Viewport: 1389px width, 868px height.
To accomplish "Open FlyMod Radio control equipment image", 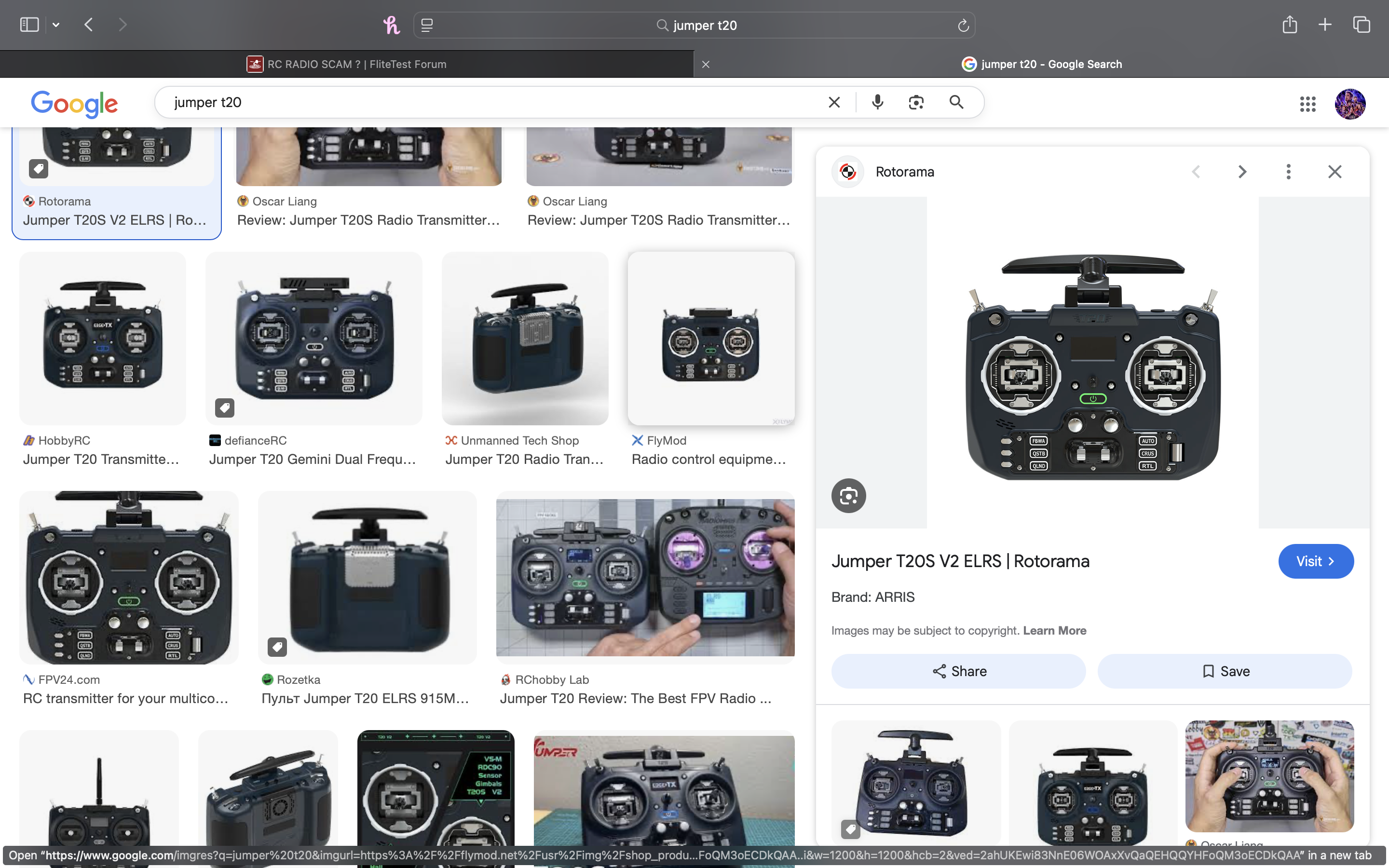I will tap(711, 338).
